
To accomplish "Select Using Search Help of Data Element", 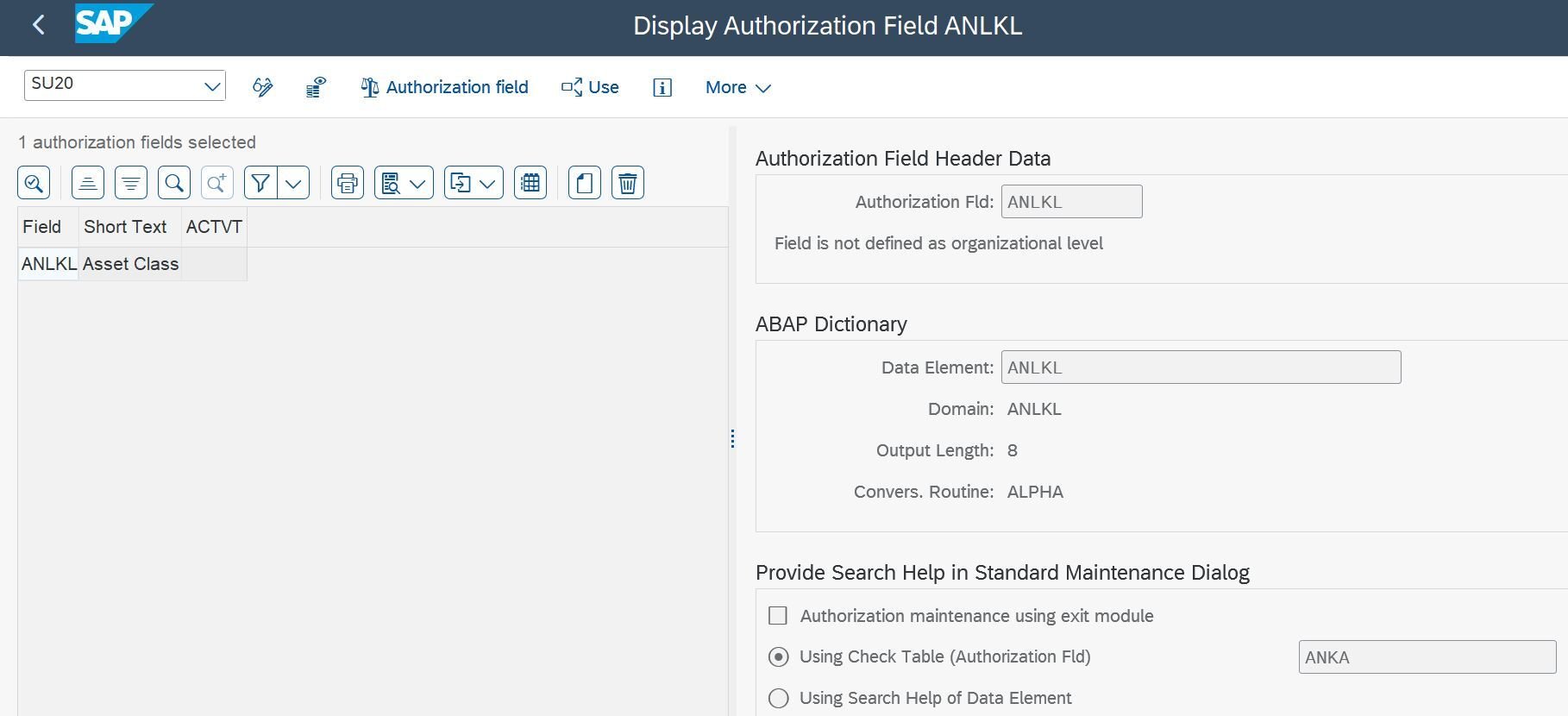I will coord(778,699).
